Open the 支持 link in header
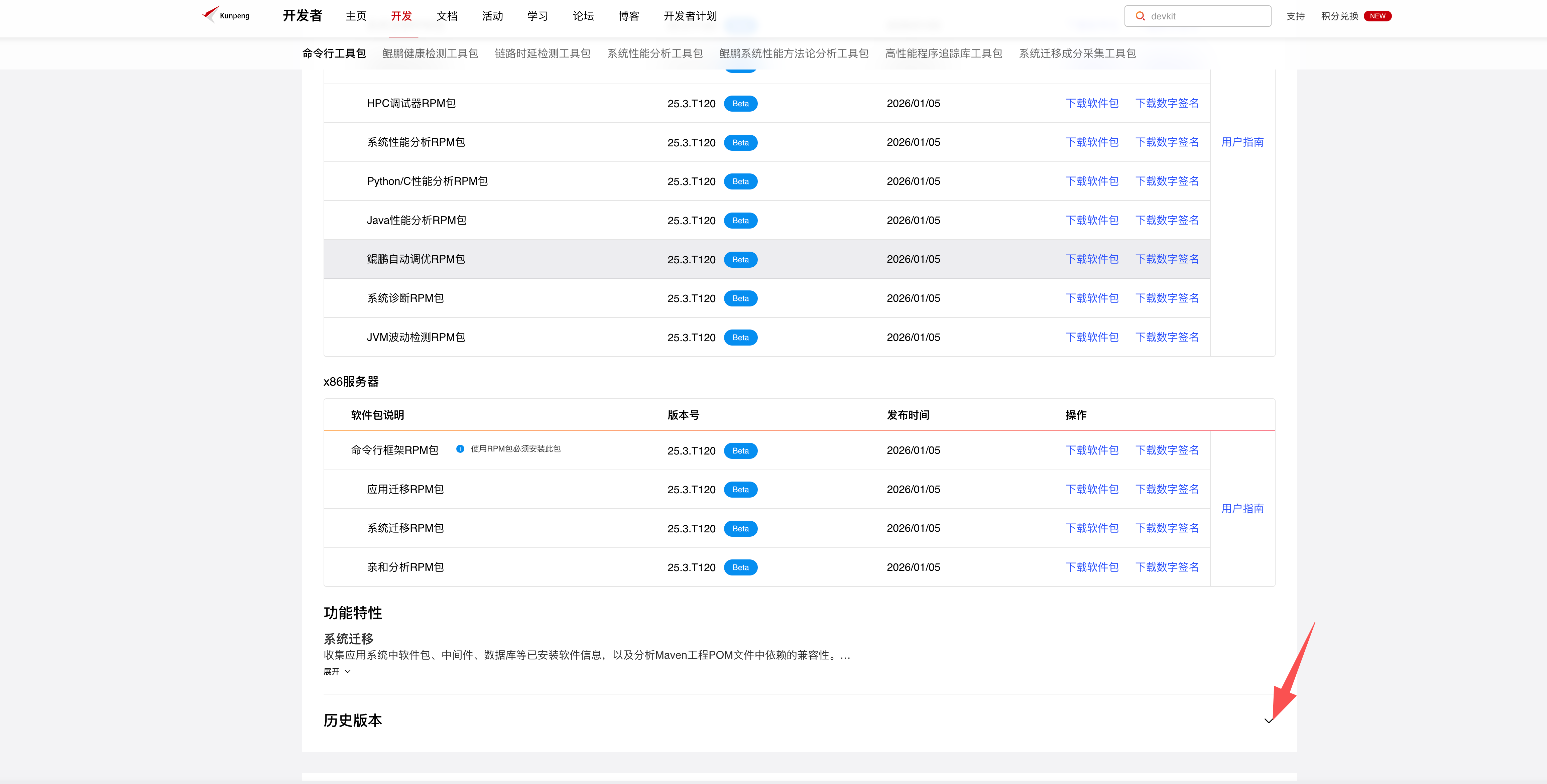 click(x=1295, y=16)
